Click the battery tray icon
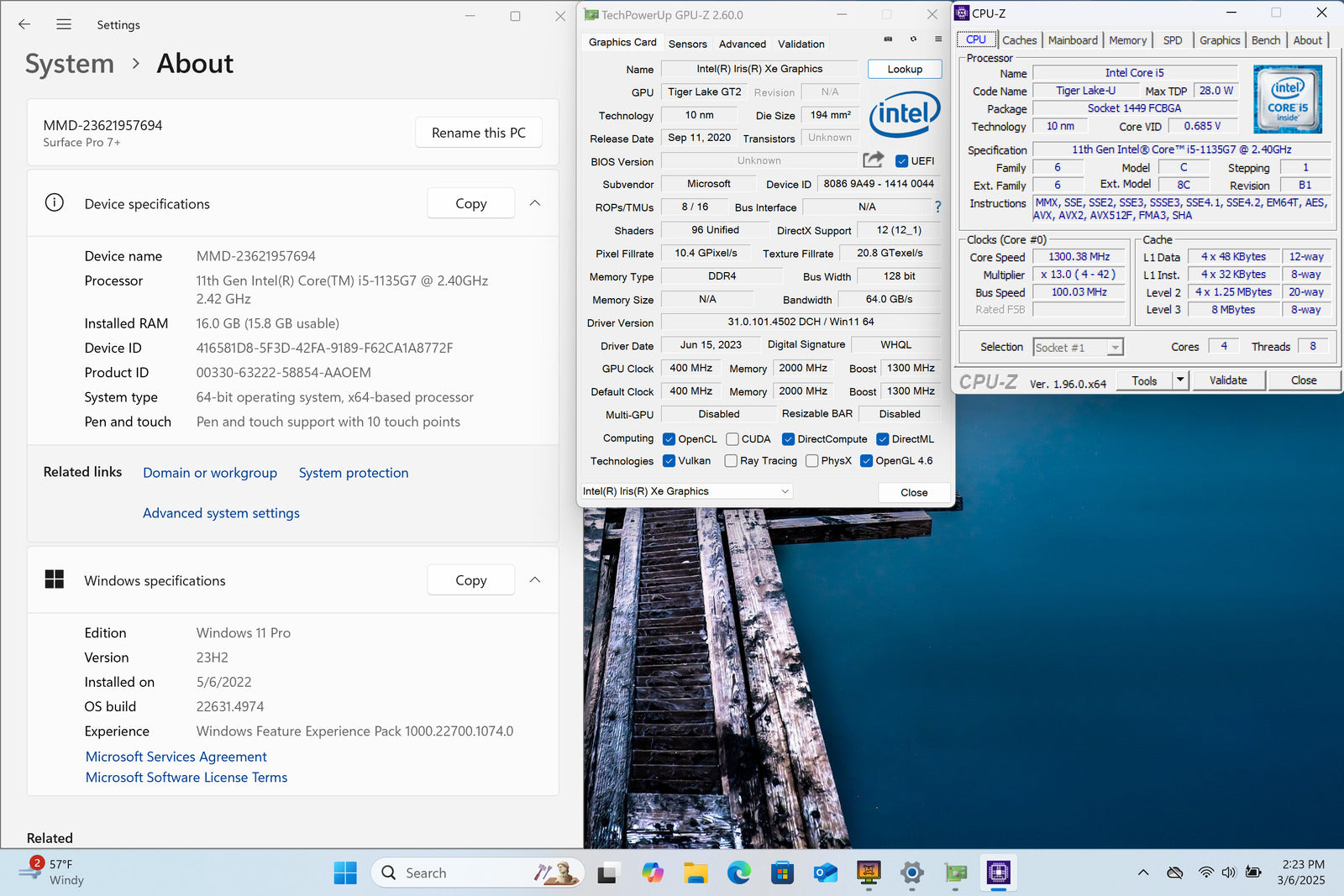Image resolution: width=1344 pixels, height=896 pixels. pos(1253,872)
